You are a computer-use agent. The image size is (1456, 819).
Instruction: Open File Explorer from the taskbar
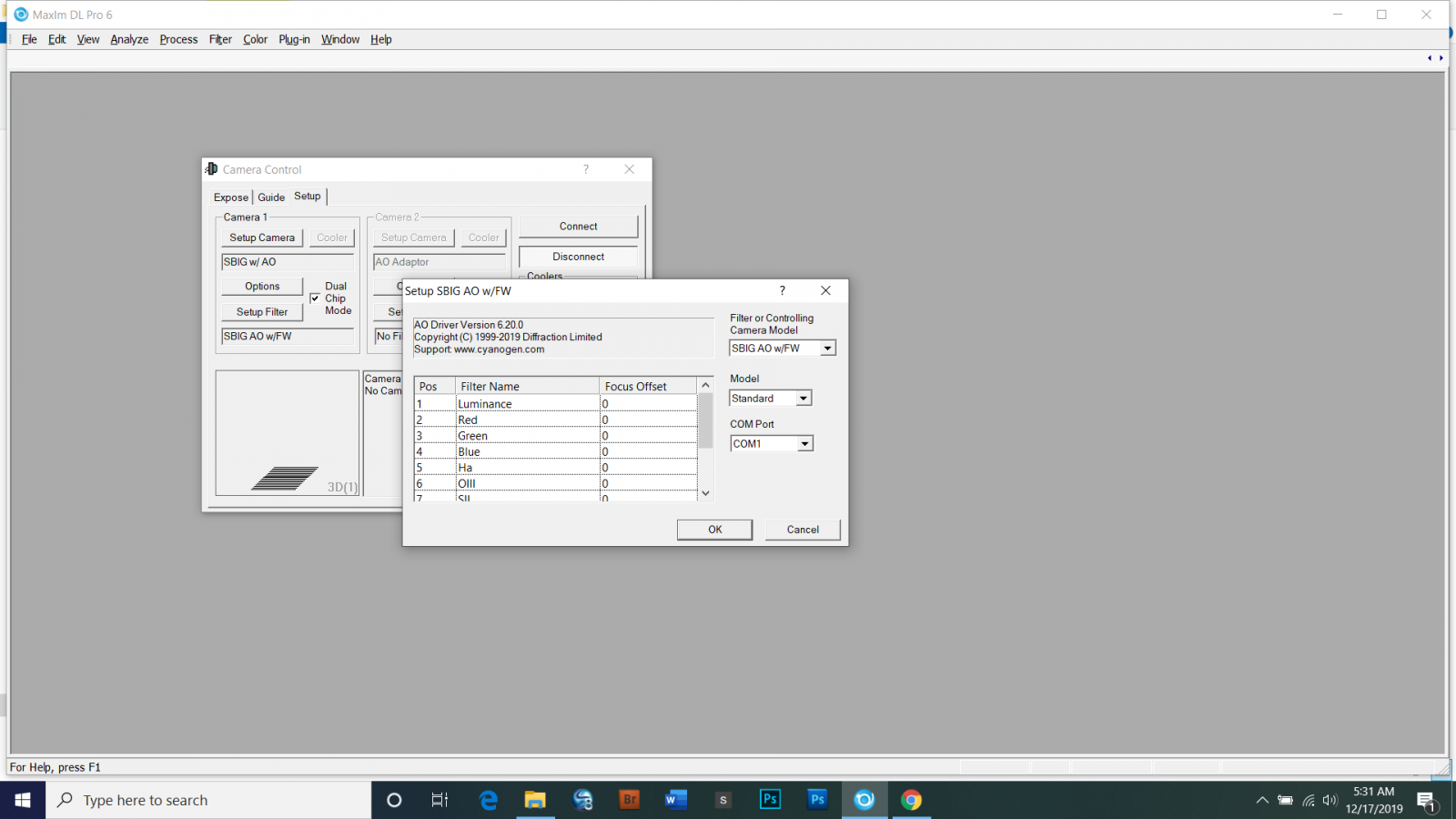click(x=535, y=800)
